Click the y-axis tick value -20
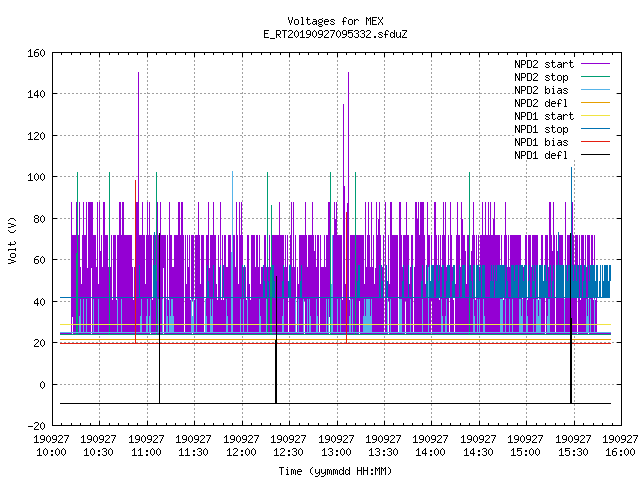 [x=36, y=426]
